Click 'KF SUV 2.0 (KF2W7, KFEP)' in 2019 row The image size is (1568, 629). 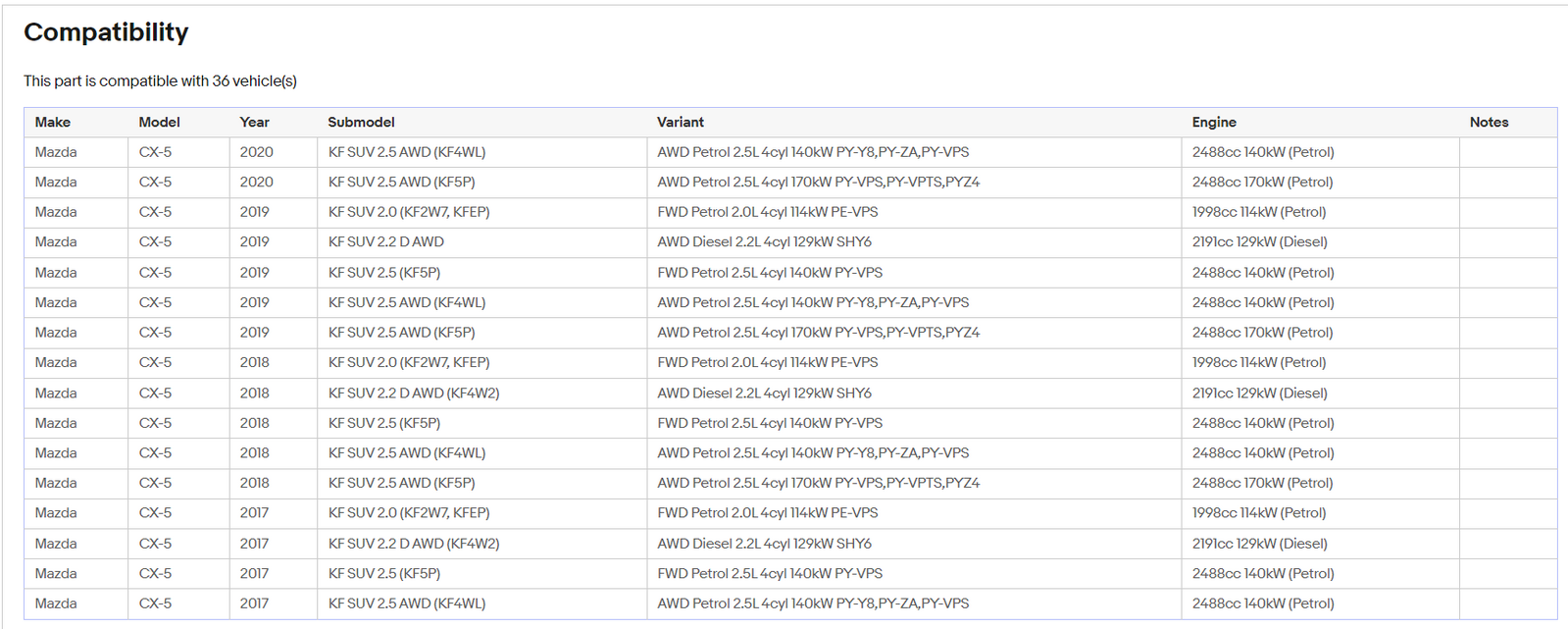coord(409,212)
